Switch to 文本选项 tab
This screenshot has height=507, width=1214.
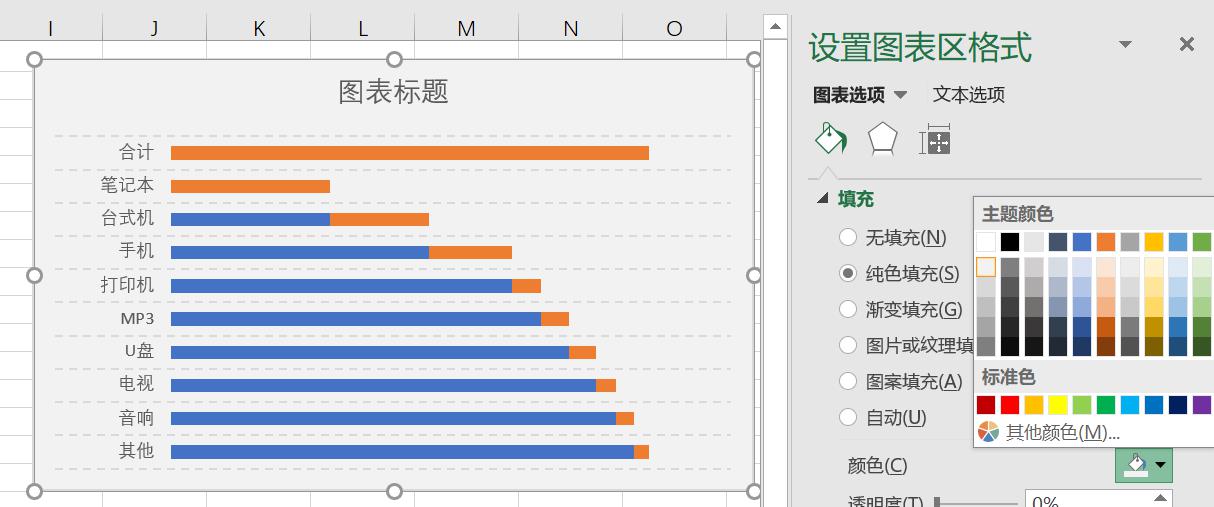pos(969,95)
